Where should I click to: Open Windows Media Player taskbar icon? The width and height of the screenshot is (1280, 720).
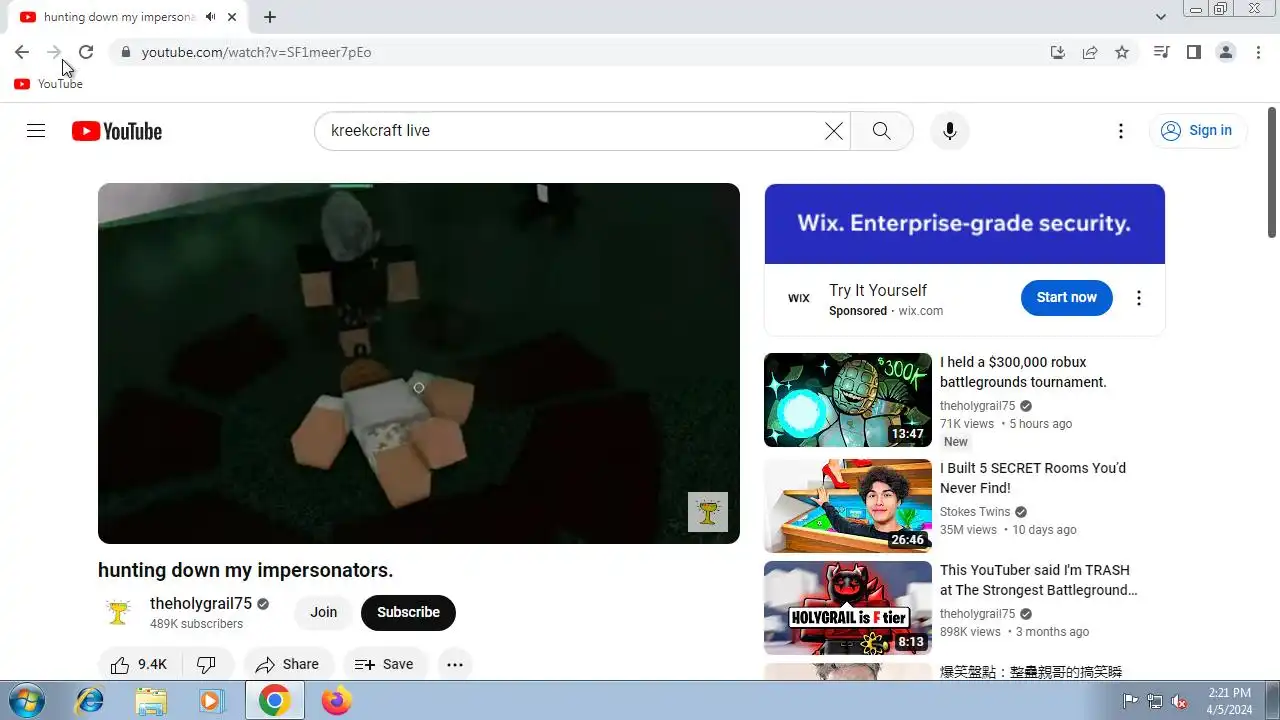click(211, 701)
